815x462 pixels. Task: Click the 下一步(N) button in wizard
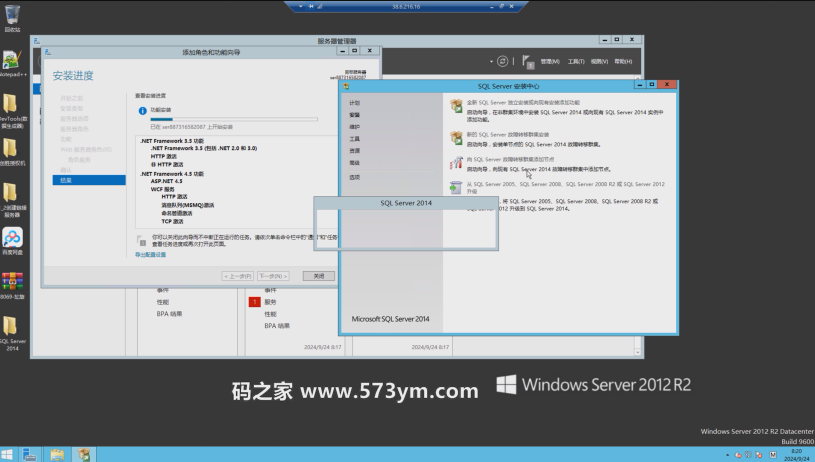point(273,276)
